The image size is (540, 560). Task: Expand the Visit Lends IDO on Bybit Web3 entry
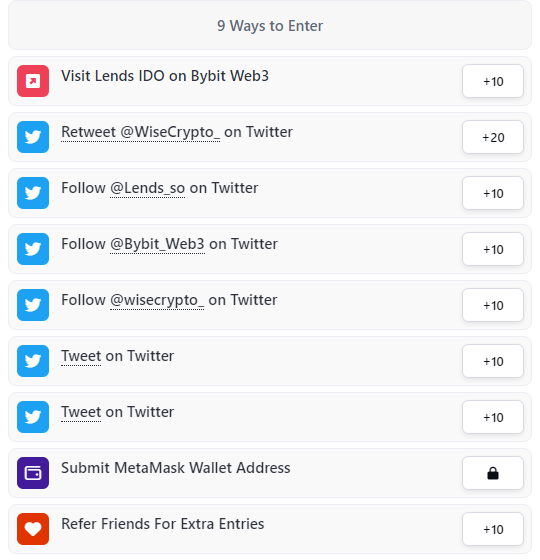coord(270,81)
